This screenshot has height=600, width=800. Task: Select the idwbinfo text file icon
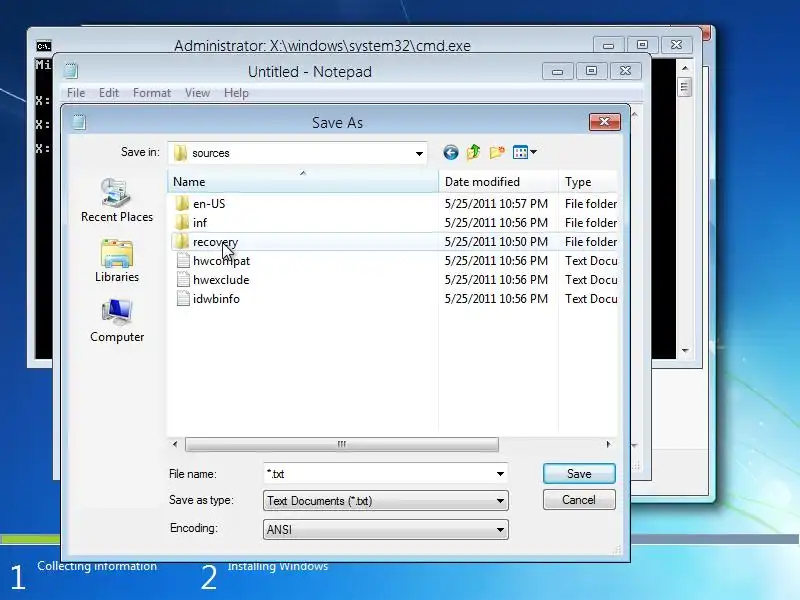[183, 298]
